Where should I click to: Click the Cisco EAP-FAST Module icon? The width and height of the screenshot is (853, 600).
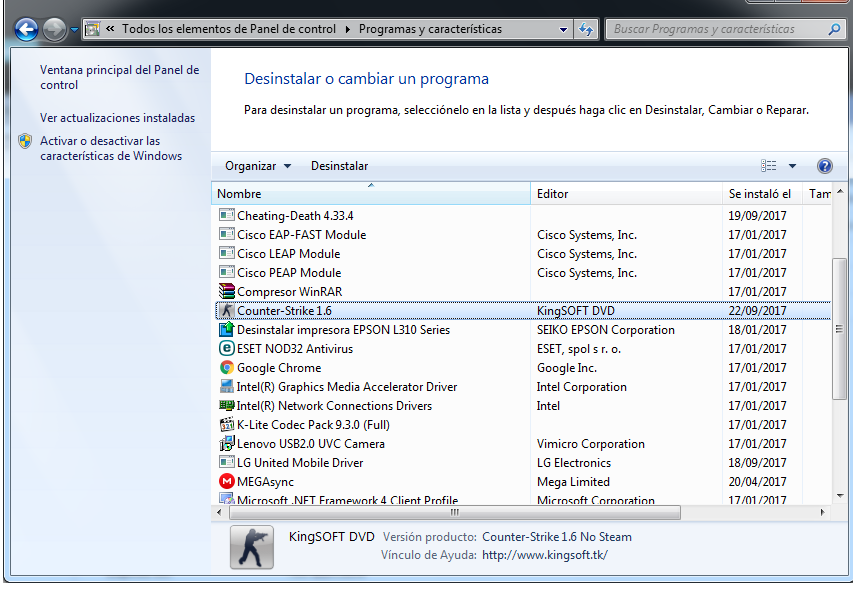pyautogui.click(x=226, y=234)
